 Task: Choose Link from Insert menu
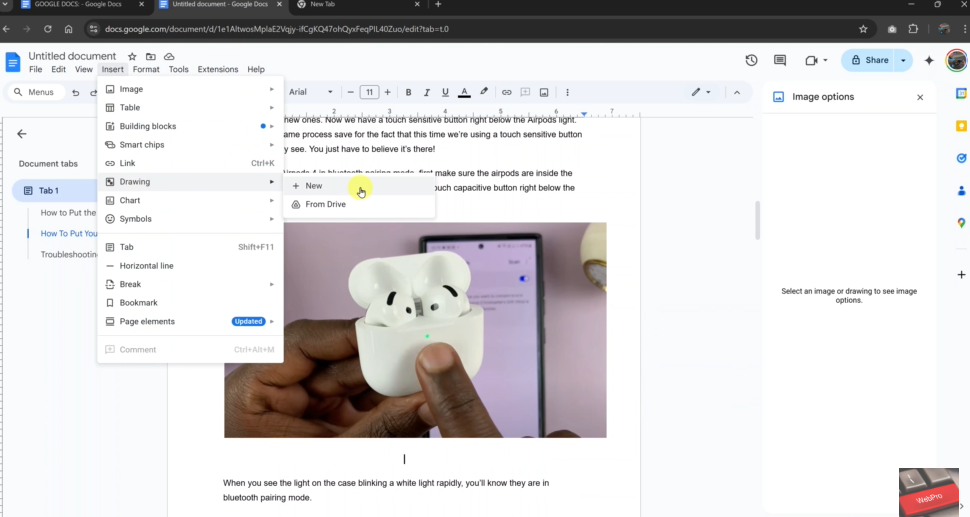pyautogui.click(x=191, y=163)
